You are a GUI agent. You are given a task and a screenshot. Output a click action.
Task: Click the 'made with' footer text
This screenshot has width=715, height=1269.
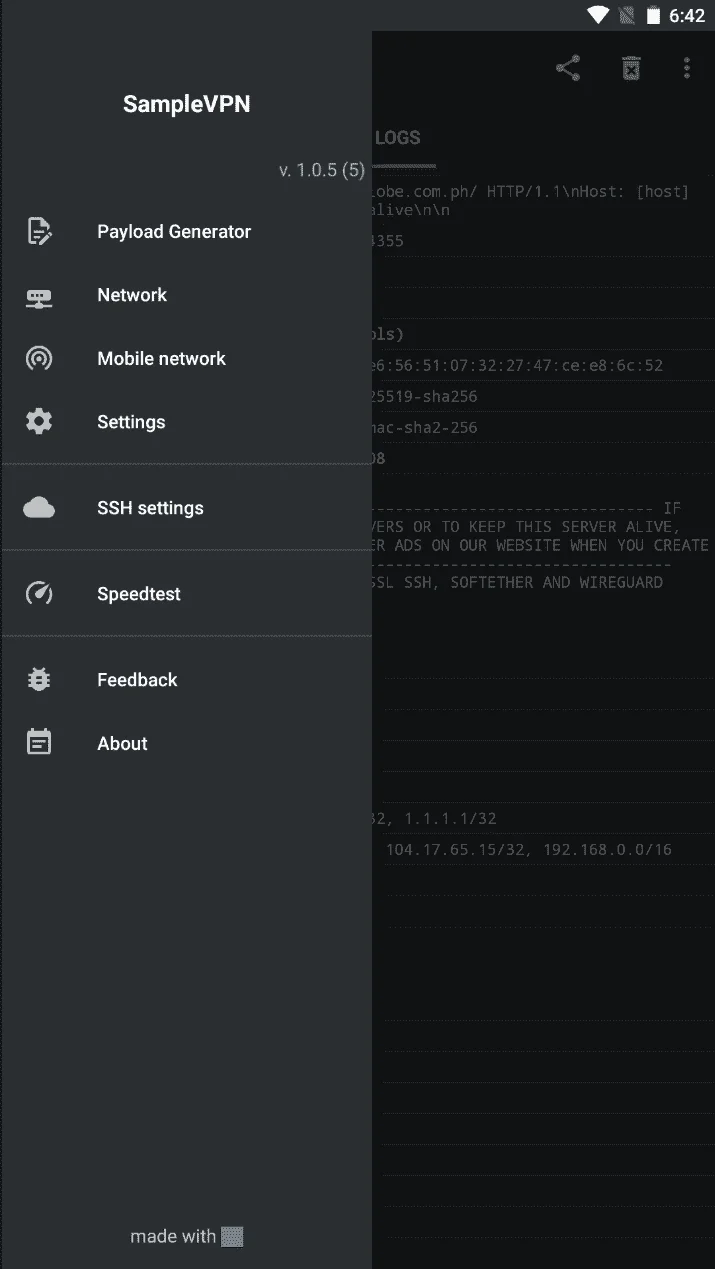[x=173, y=1236]
